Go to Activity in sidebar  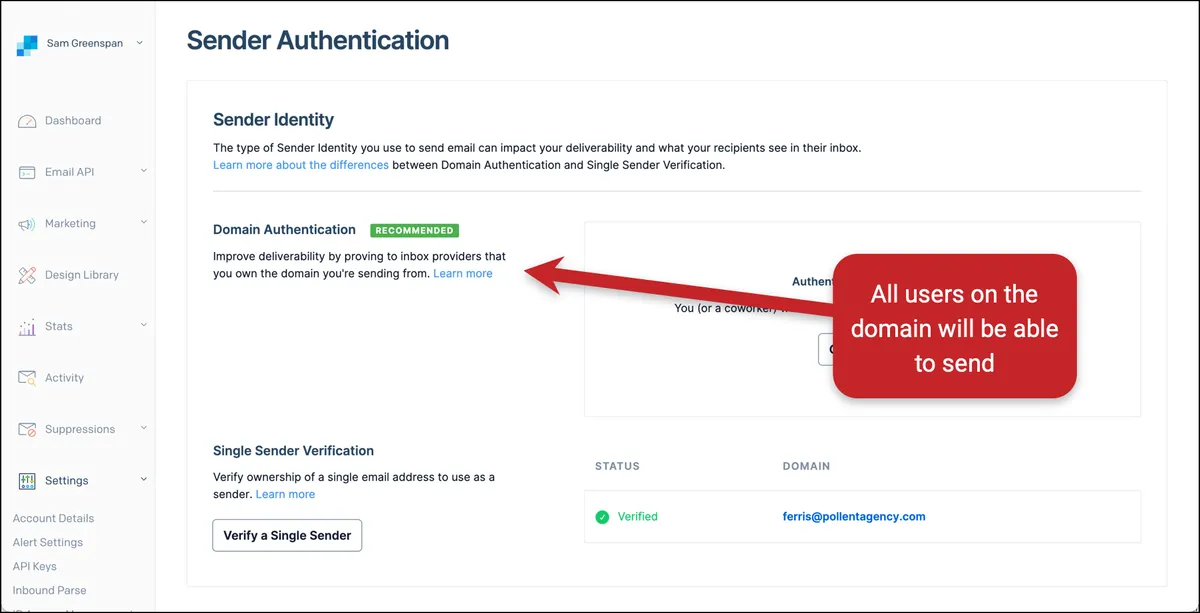(x=64, y=378)
